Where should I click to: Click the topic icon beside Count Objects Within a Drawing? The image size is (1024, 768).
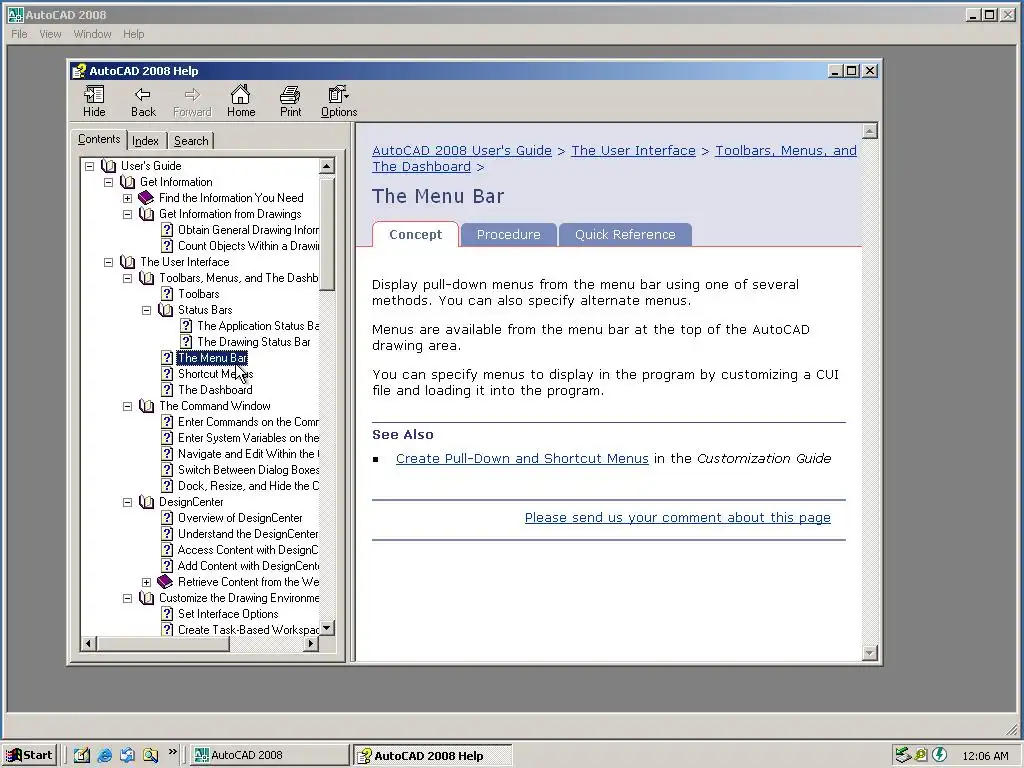(167, 246)
